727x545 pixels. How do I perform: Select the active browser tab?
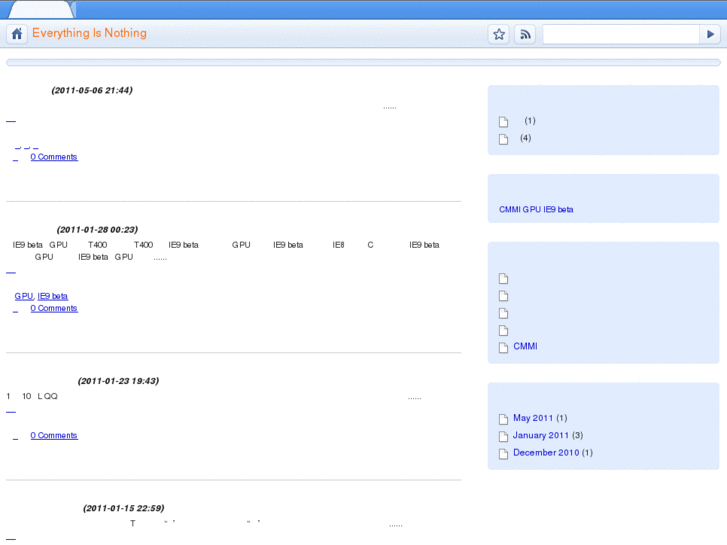click(42, 9)
